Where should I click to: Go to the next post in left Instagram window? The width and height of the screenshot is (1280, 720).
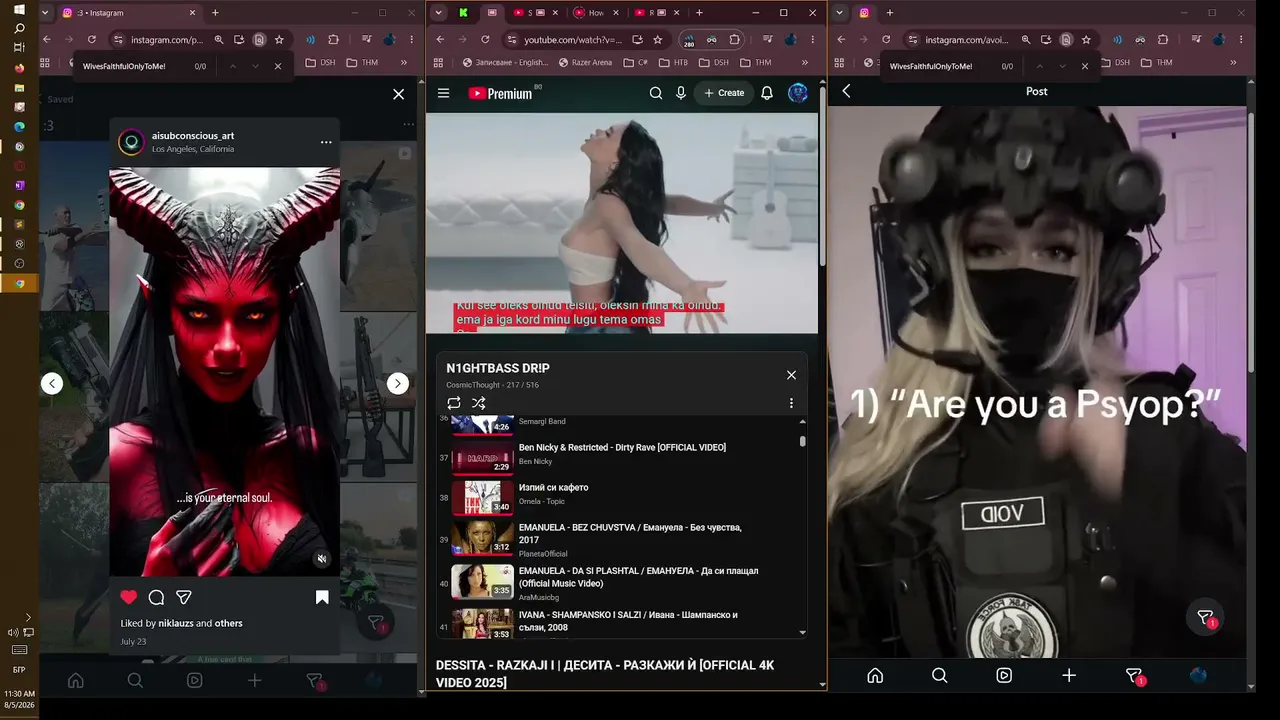point(398,383)
